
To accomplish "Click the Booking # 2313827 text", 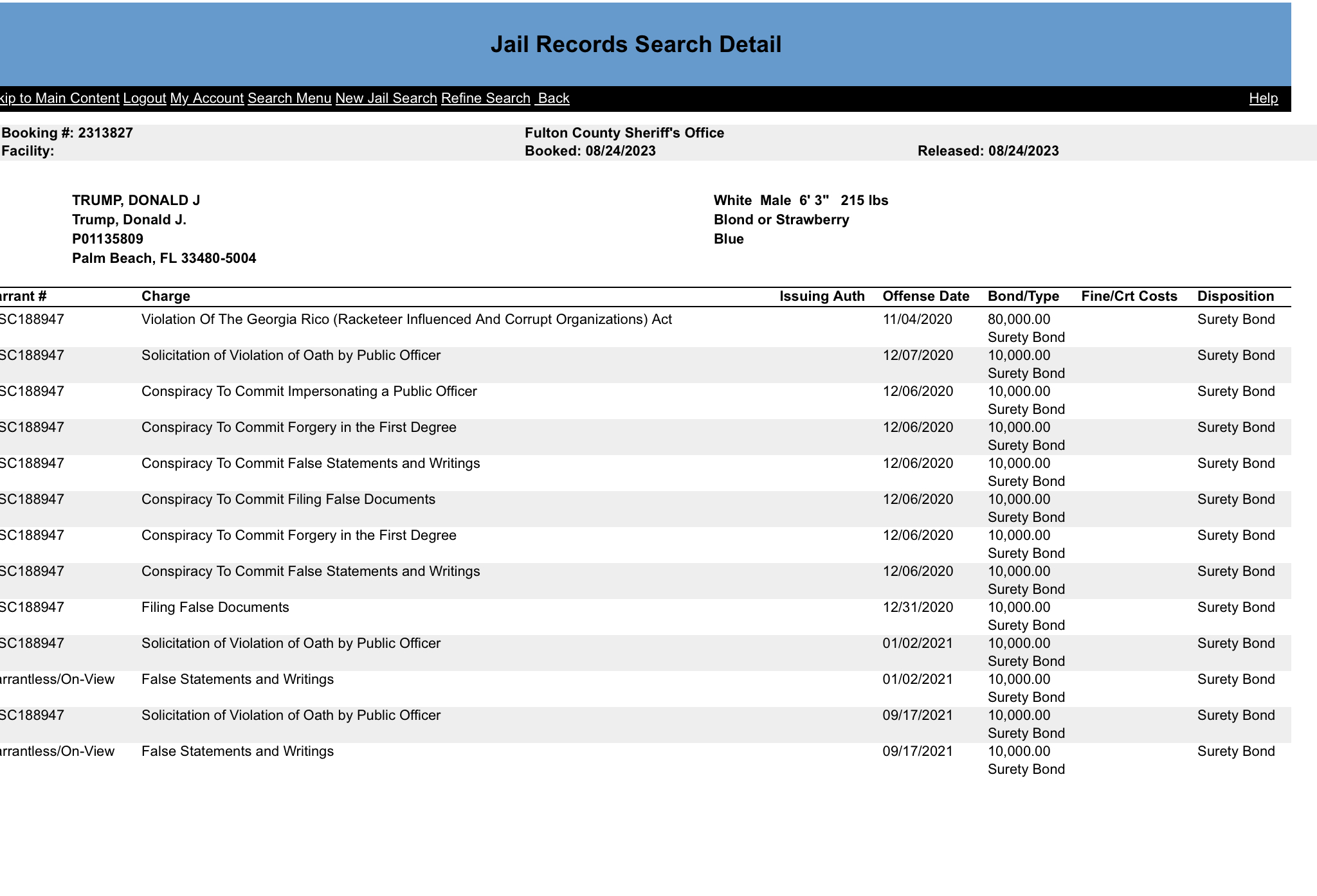I will point(68,133).
